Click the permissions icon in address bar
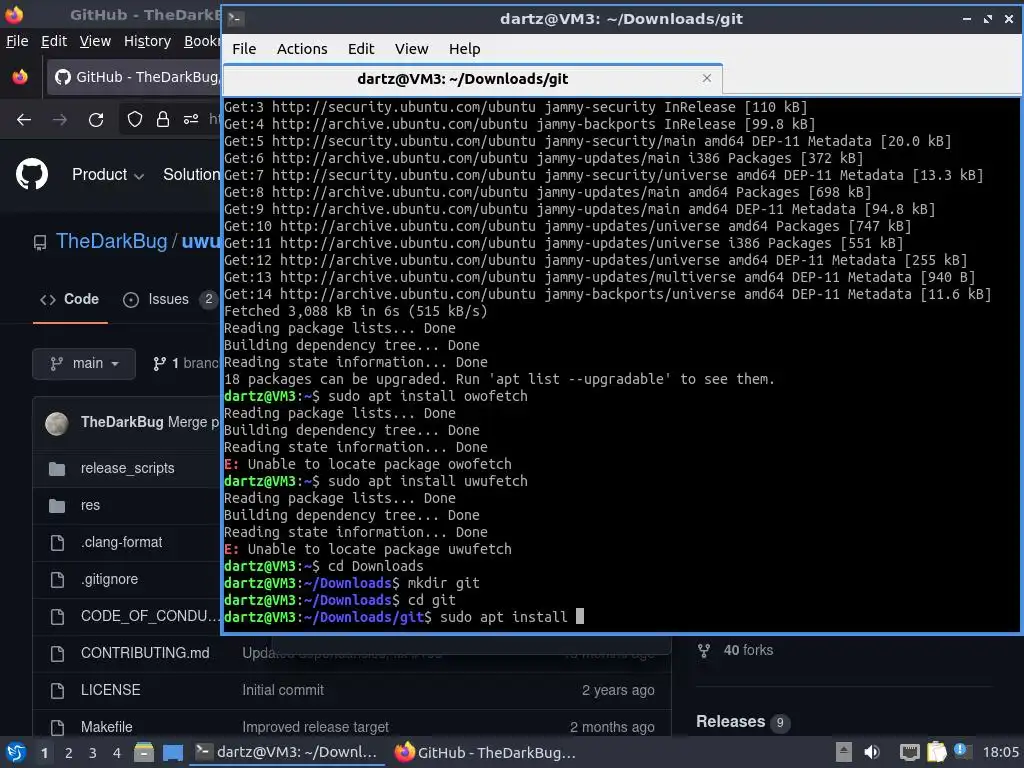 (191, 120)
